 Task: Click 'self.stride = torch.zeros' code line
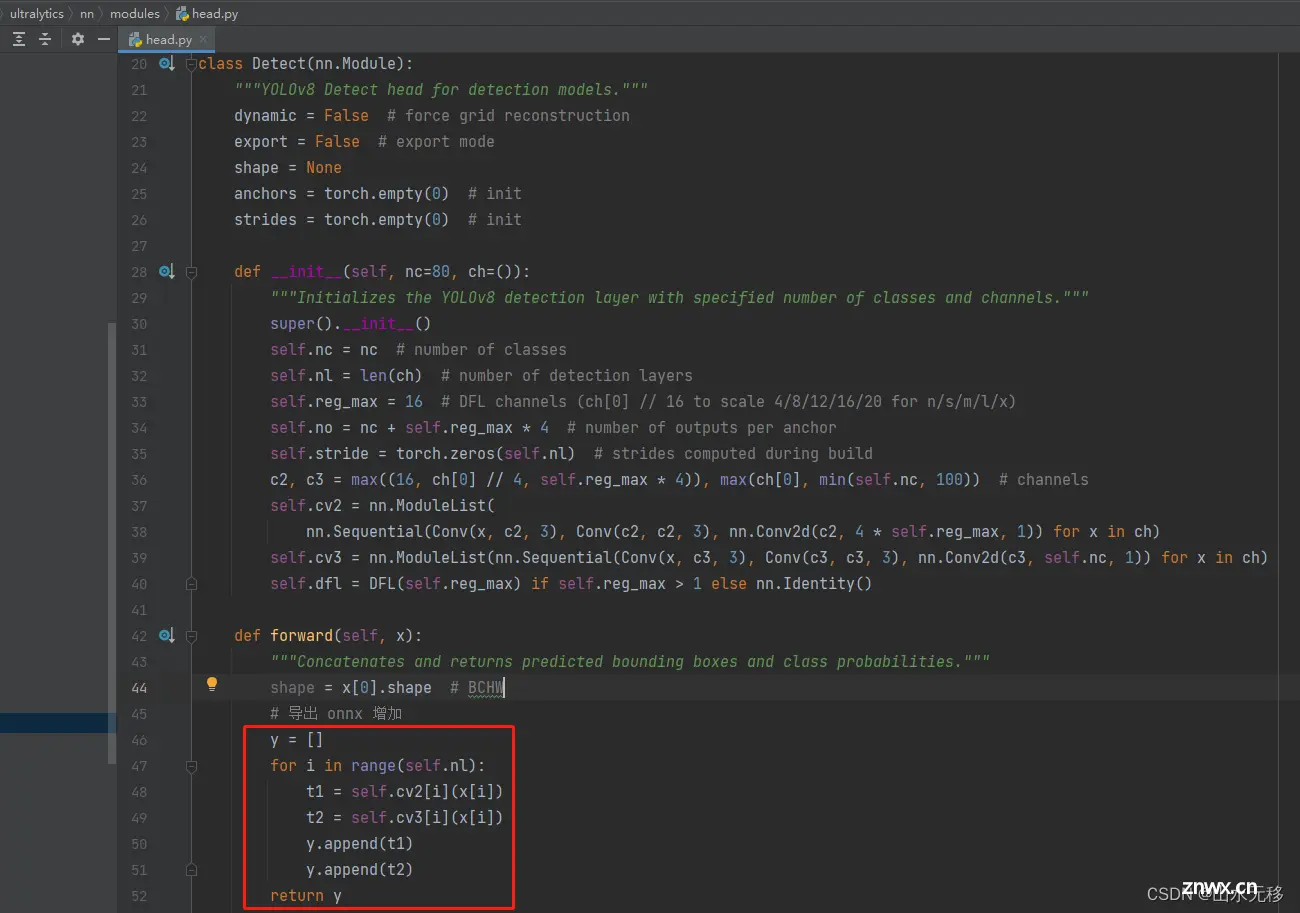tap(571, 454)
